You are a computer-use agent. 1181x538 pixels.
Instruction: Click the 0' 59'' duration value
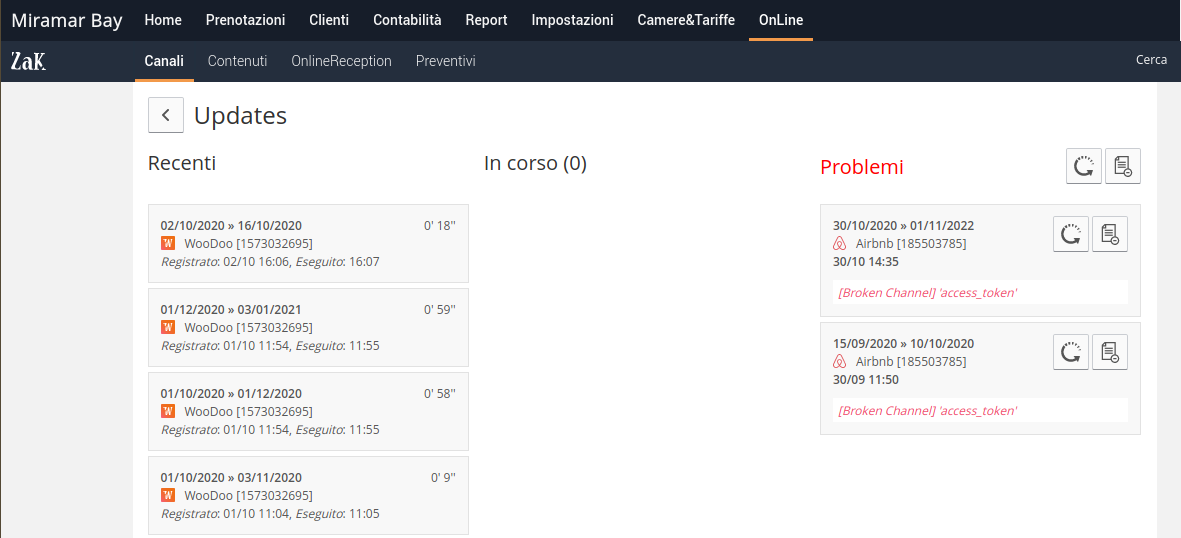pos(440,310)
